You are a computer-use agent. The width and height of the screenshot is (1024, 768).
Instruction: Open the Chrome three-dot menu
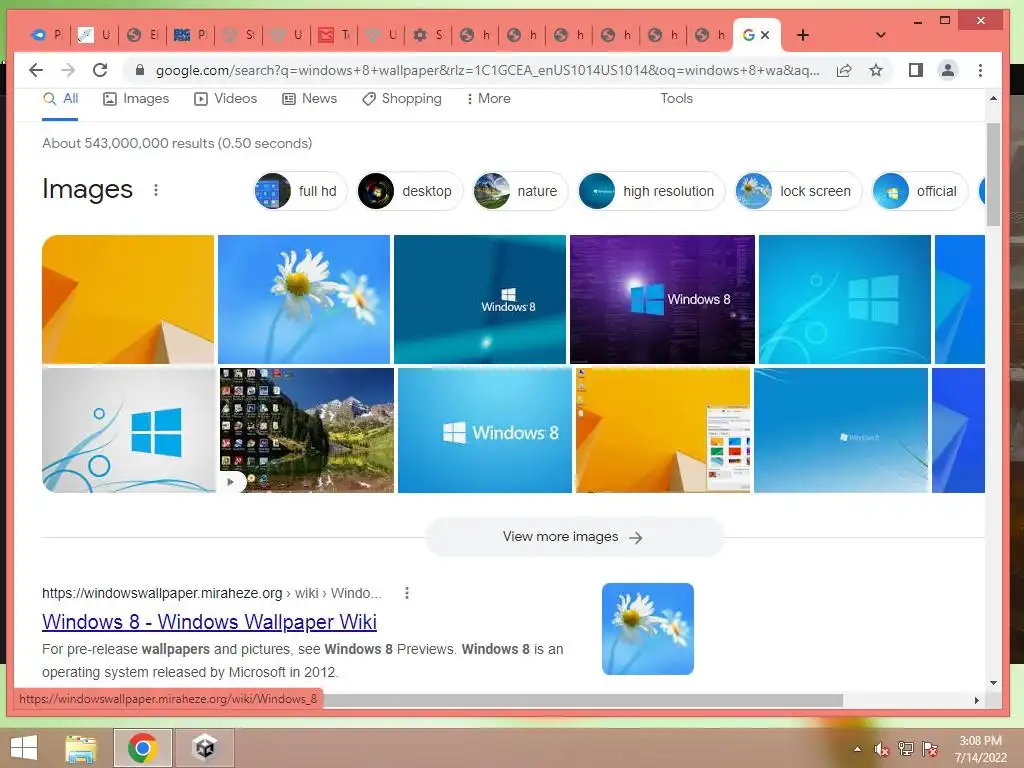(x=980, y=70)
